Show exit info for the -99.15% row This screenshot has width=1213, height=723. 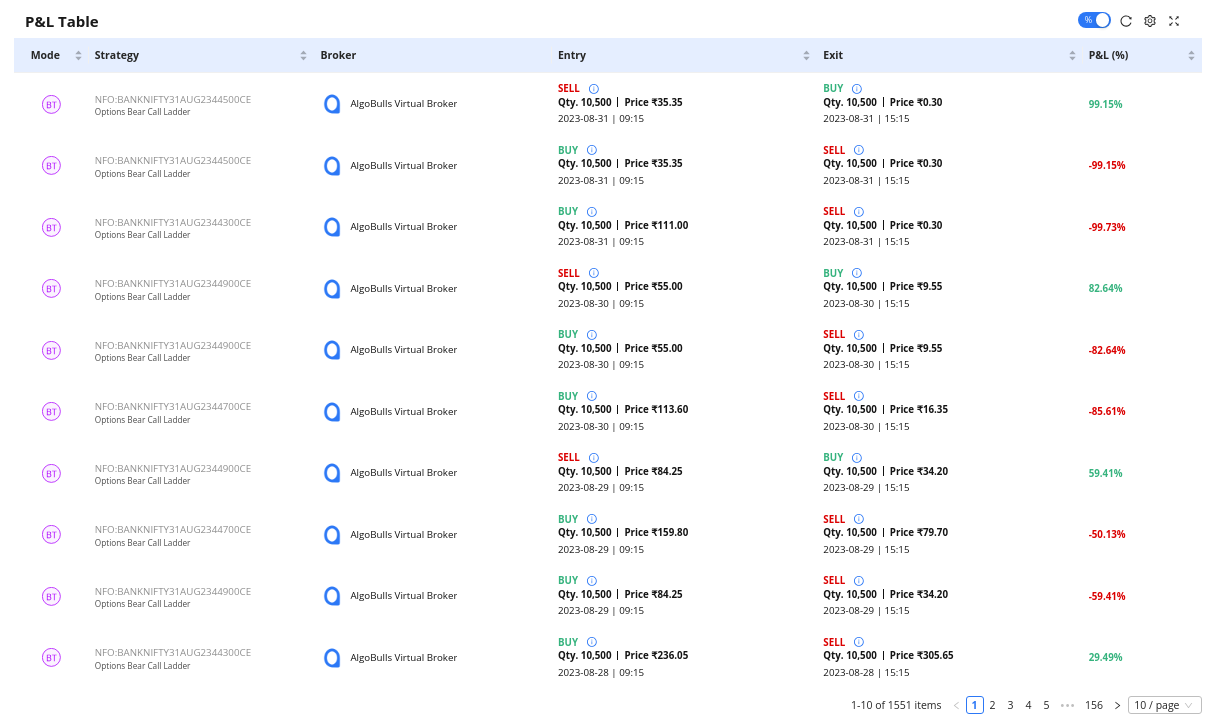click(860, 150)
